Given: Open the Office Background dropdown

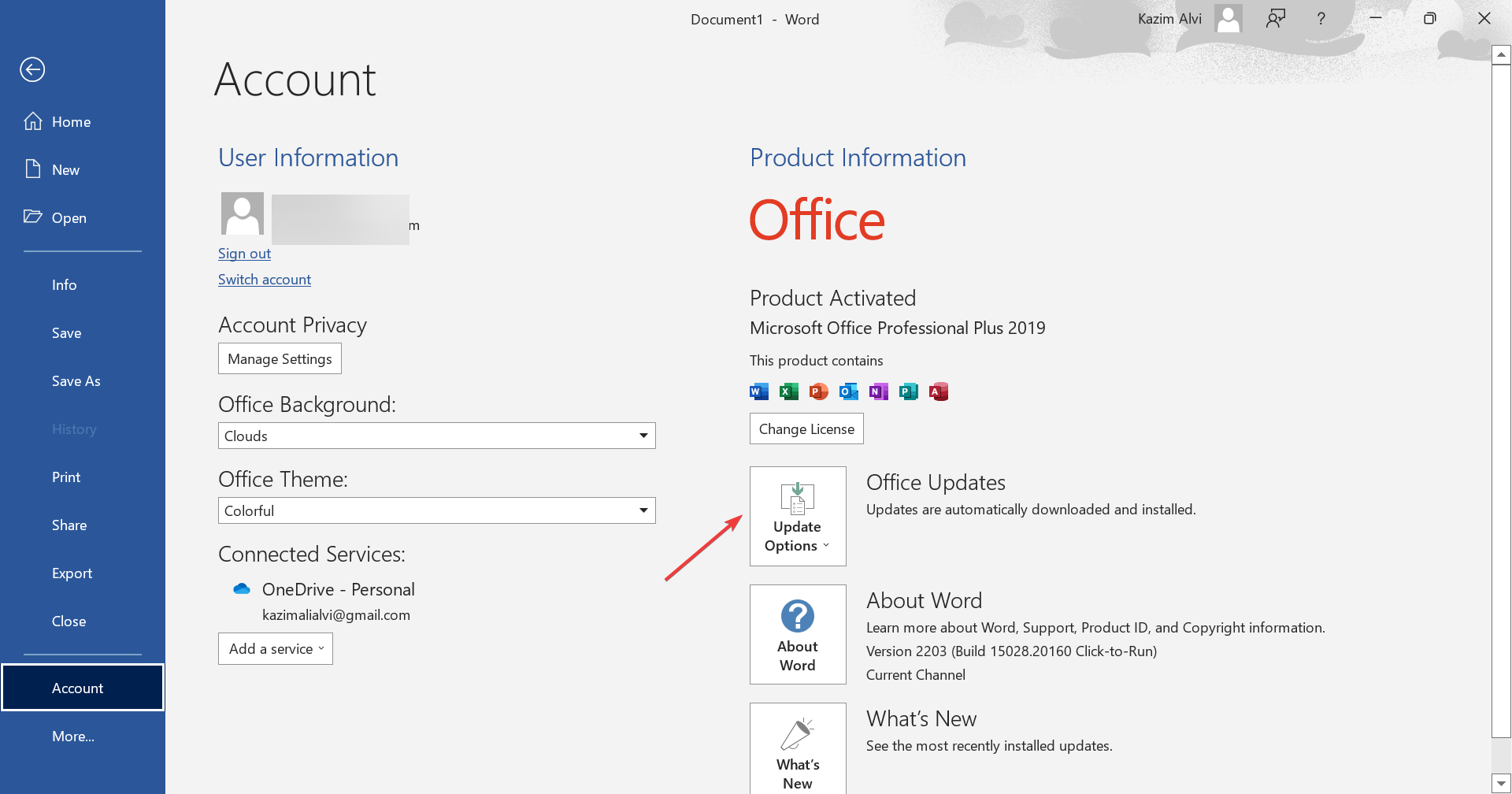Looking at the screenshot, I should click(x=437, y=436).
